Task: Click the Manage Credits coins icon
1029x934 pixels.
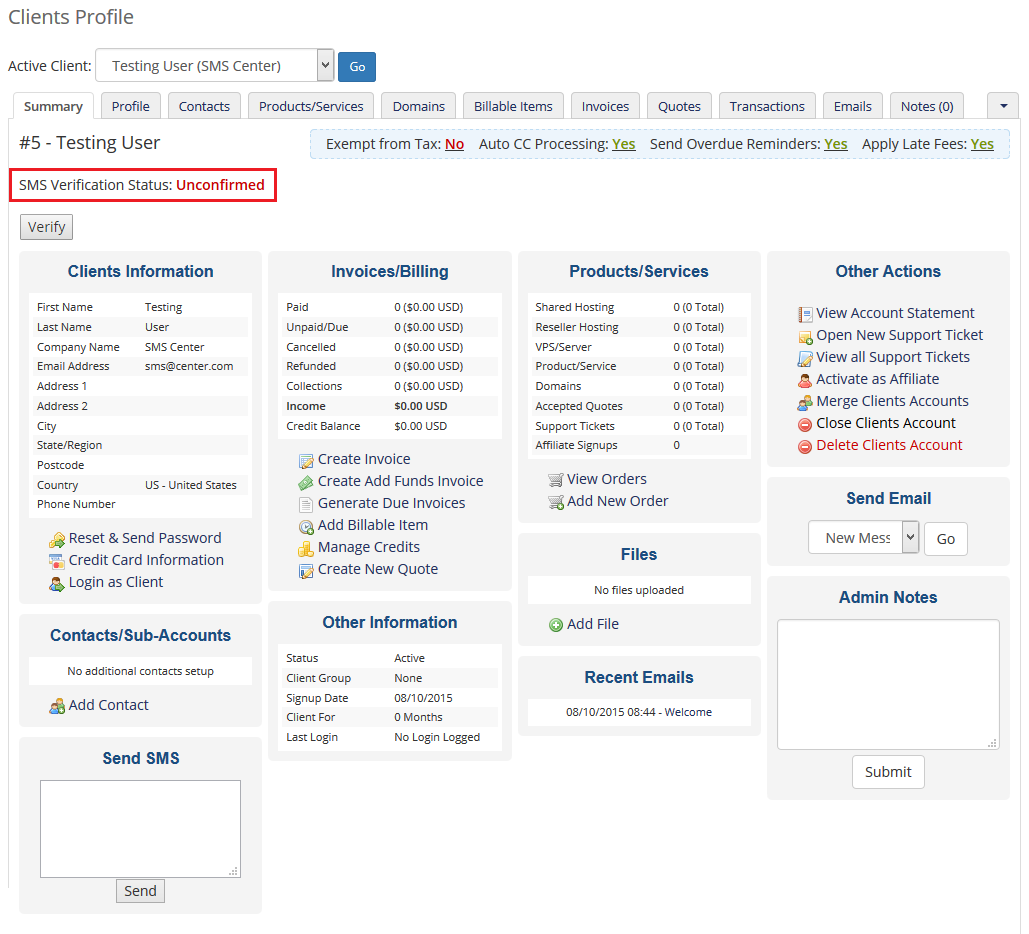Action: tap(306, 549)
